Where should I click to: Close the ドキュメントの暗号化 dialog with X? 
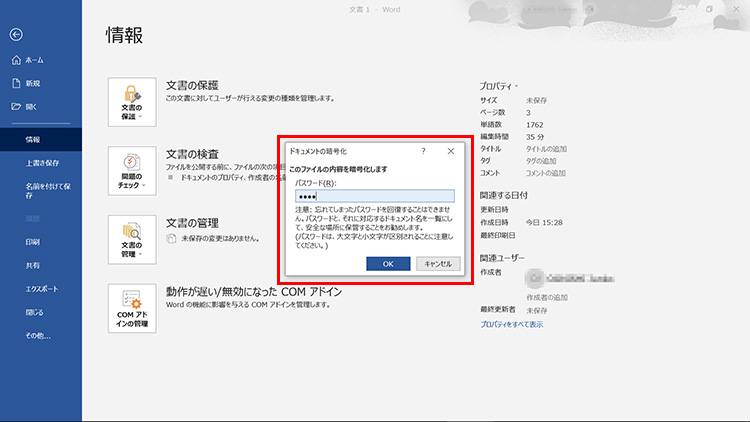click(x=451, y=150)
